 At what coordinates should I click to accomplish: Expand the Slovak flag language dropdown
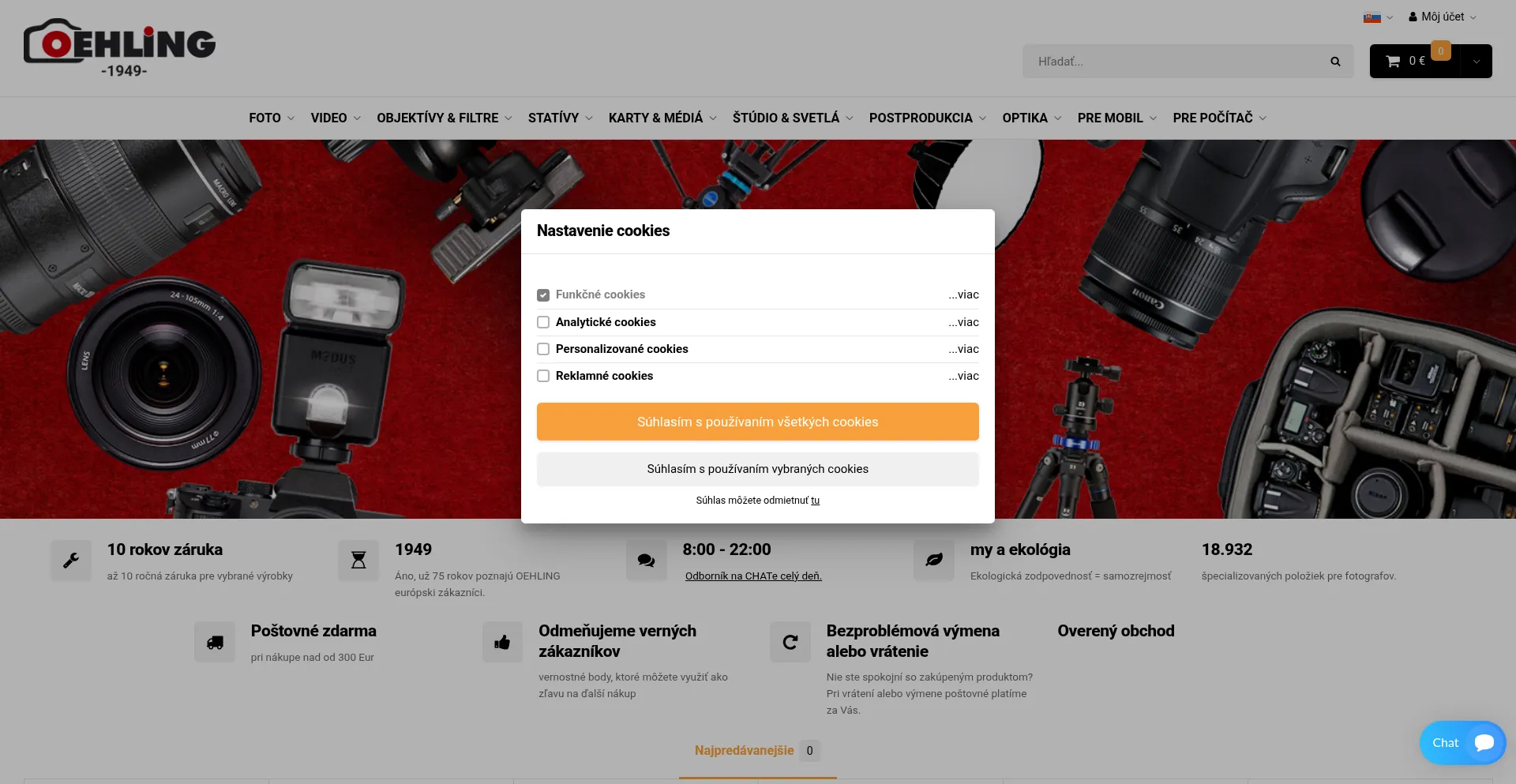pyautogui.click(x=1378, y=17)
